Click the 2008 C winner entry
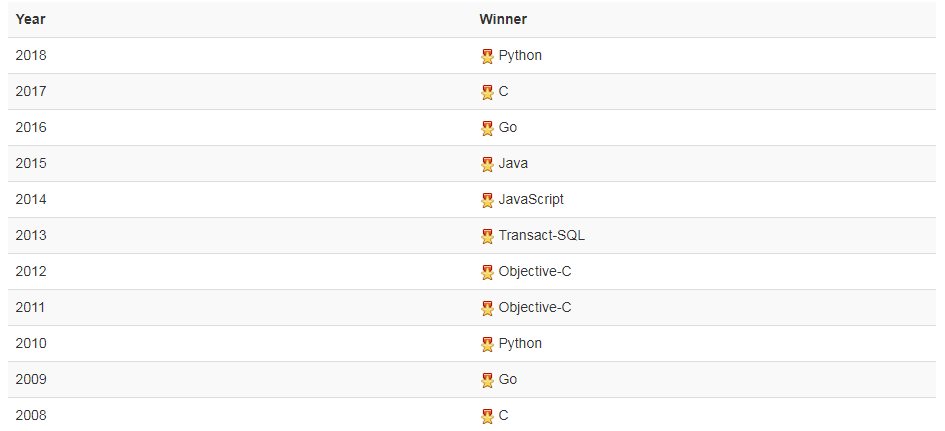Screen dimensions: 945x431 click(504, 416)
